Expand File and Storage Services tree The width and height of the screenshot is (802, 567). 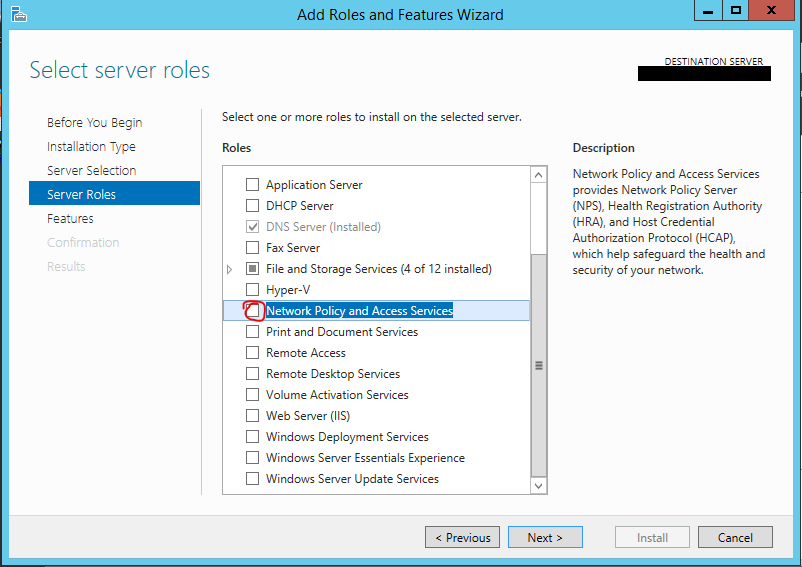(230, 269)
